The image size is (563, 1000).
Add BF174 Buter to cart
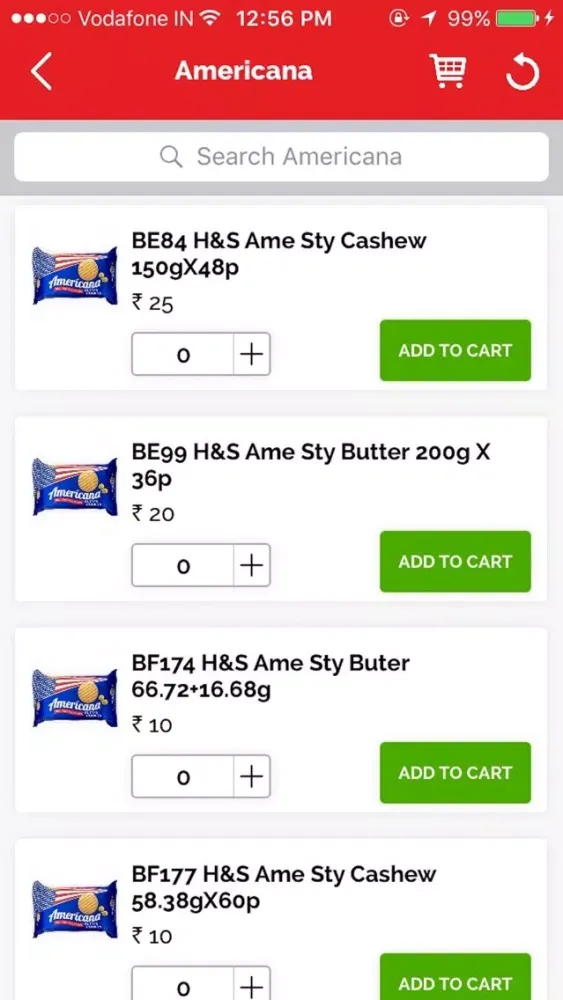point(455,772)
